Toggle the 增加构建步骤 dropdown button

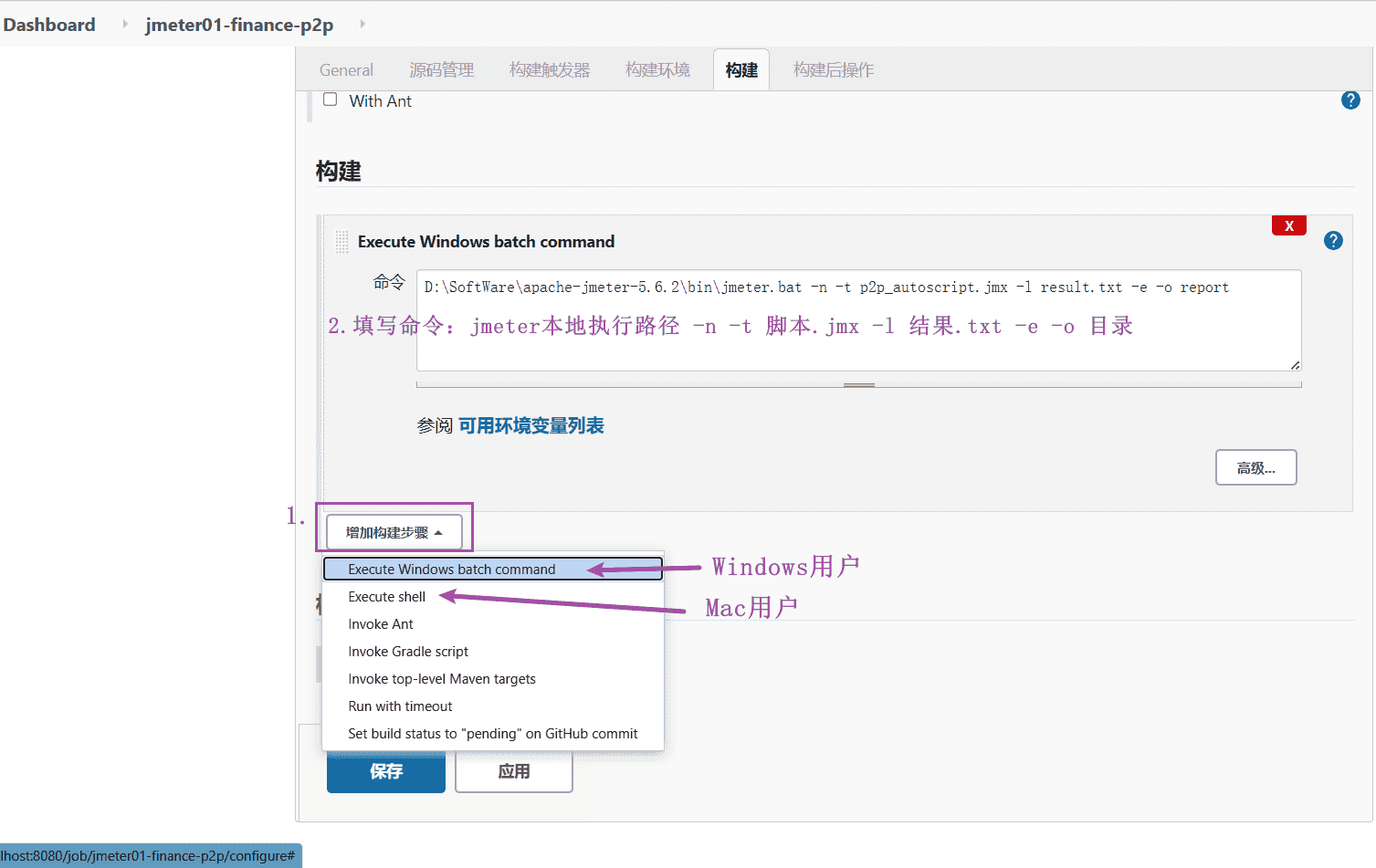point(394,532)
